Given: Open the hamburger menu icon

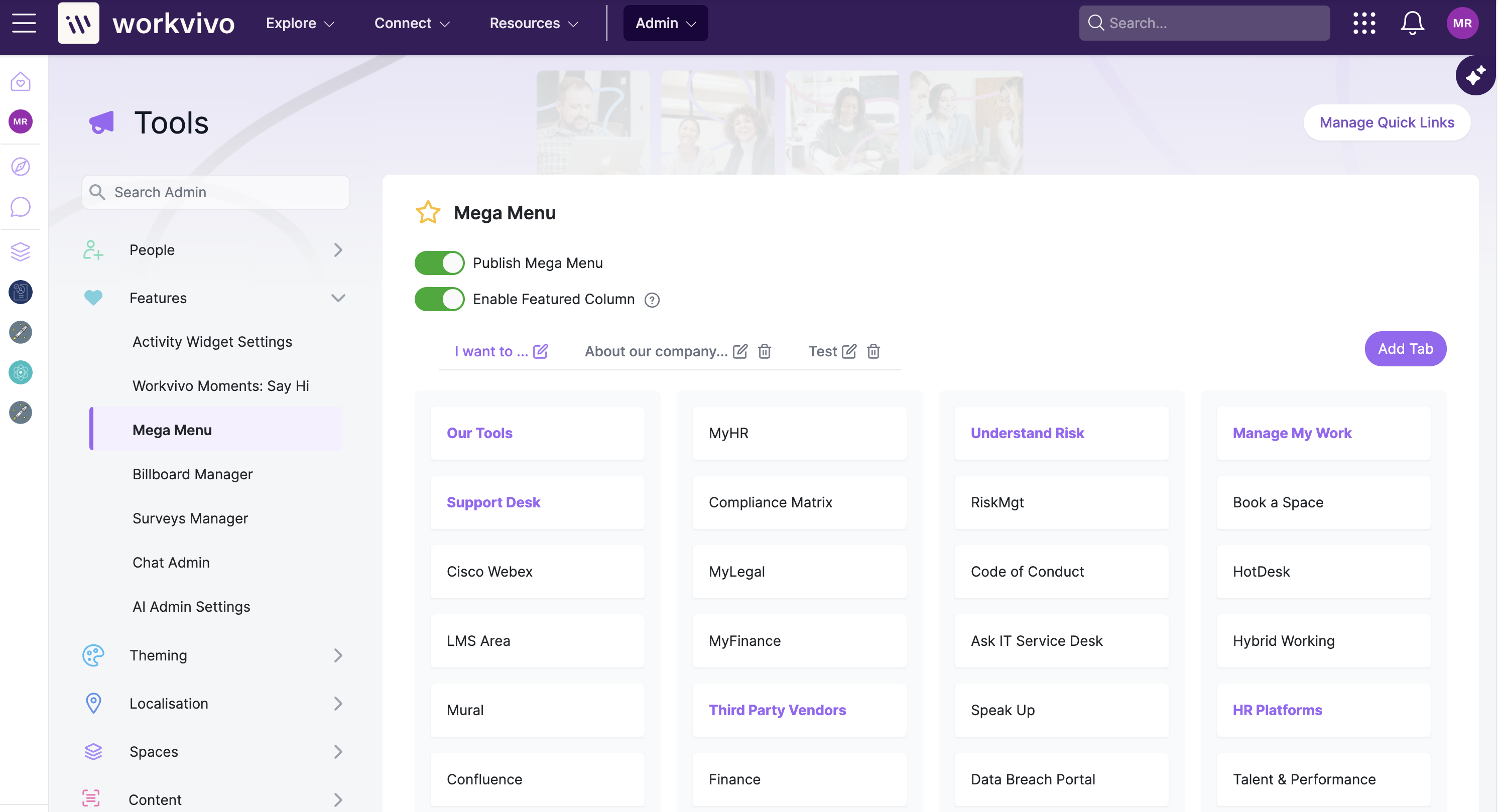Looking at the screenshot, I should (24, 23).
